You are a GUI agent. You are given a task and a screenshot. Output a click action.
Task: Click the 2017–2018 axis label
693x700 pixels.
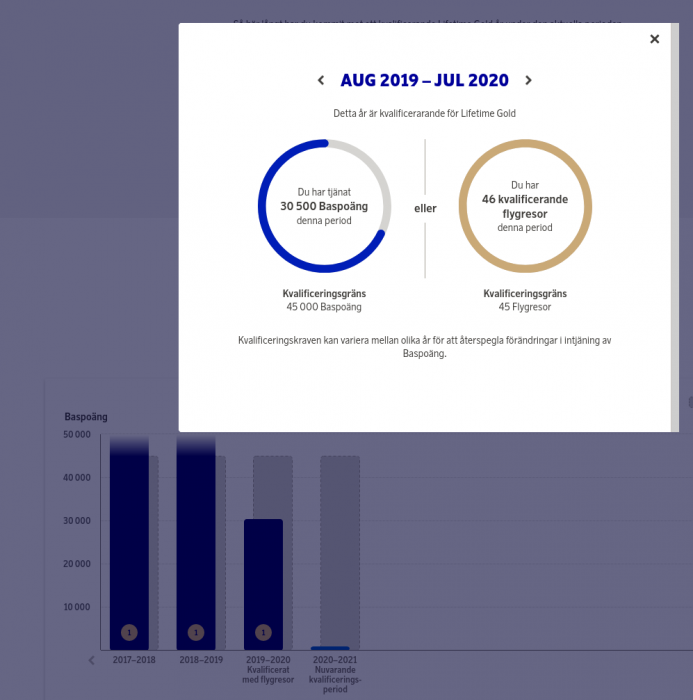point(134,661)
